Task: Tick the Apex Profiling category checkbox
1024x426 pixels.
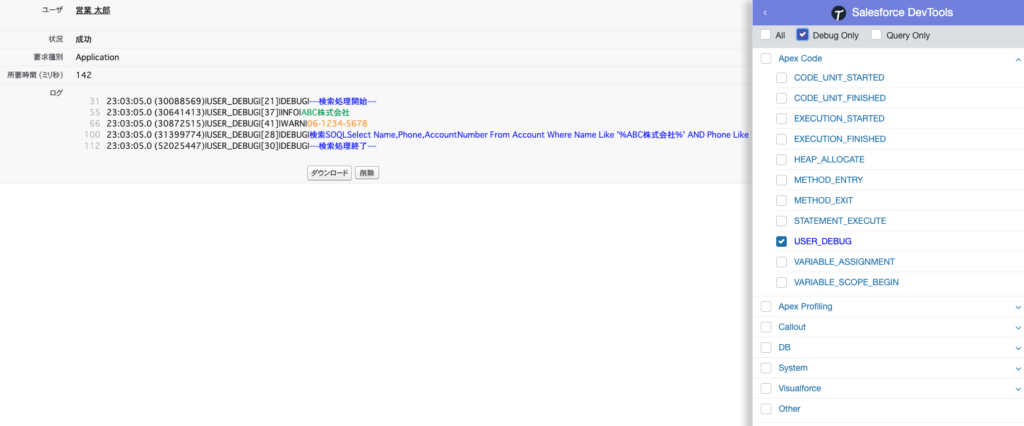Action: click(x=766, y=306)
